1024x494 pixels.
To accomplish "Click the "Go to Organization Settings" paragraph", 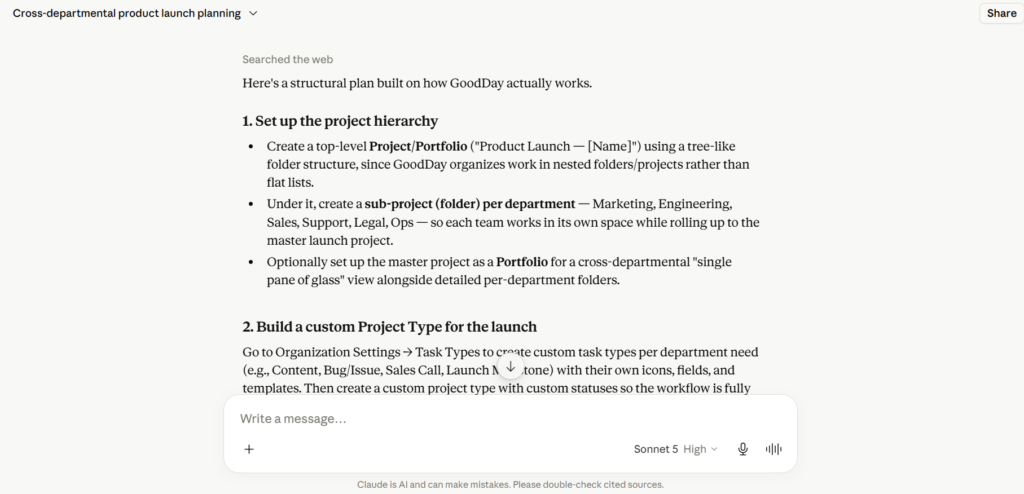I will click(500, 370).
